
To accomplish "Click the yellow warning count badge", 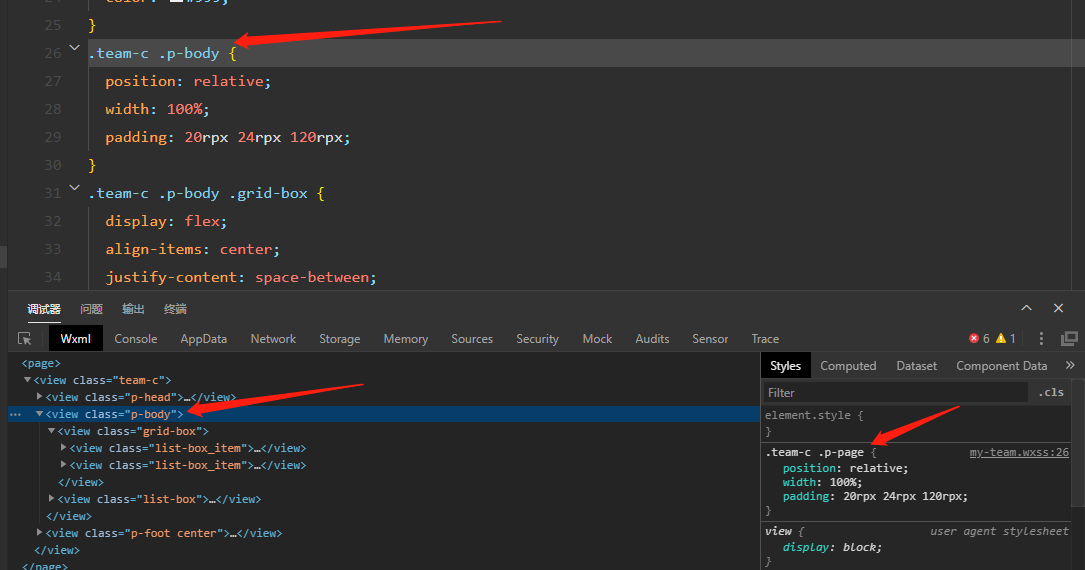I will (1005, 338).
